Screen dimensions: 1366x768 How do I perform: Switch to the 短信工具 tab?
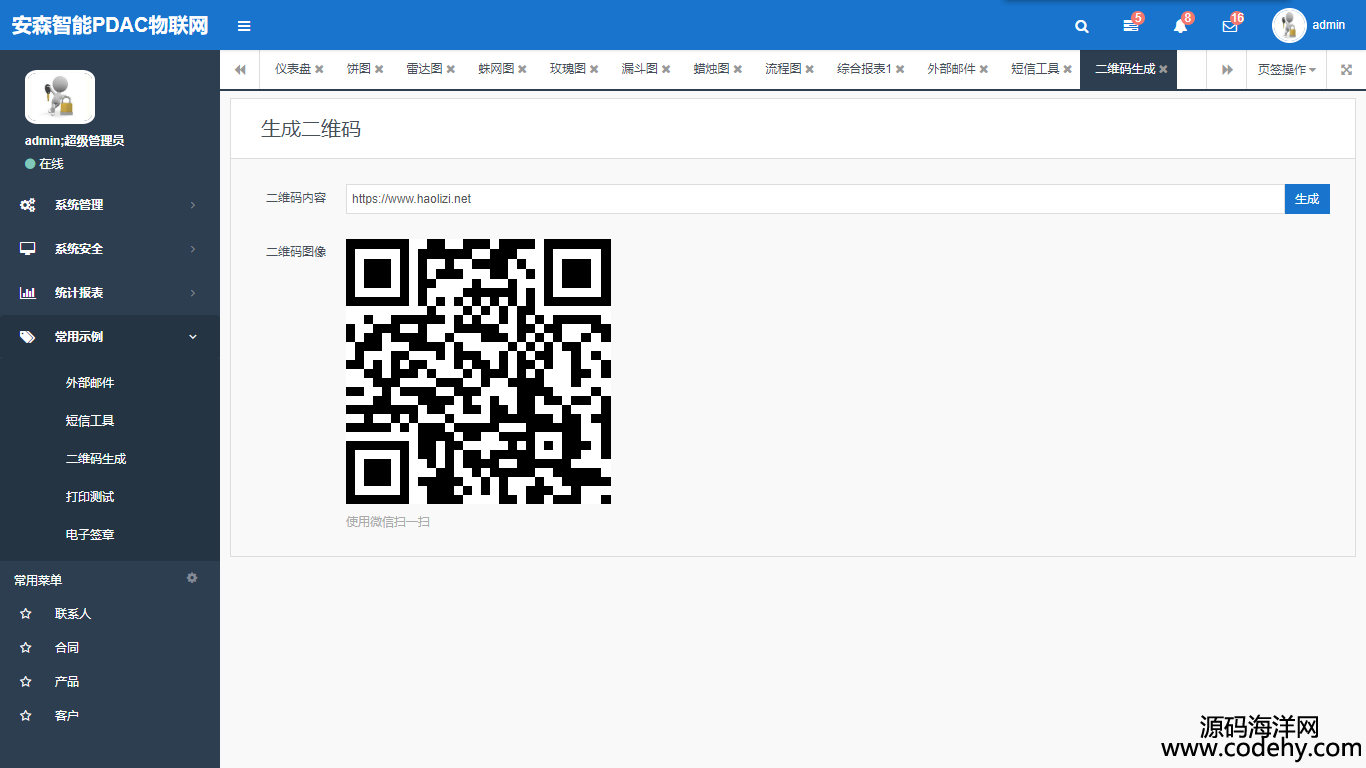pos(1035,69)
